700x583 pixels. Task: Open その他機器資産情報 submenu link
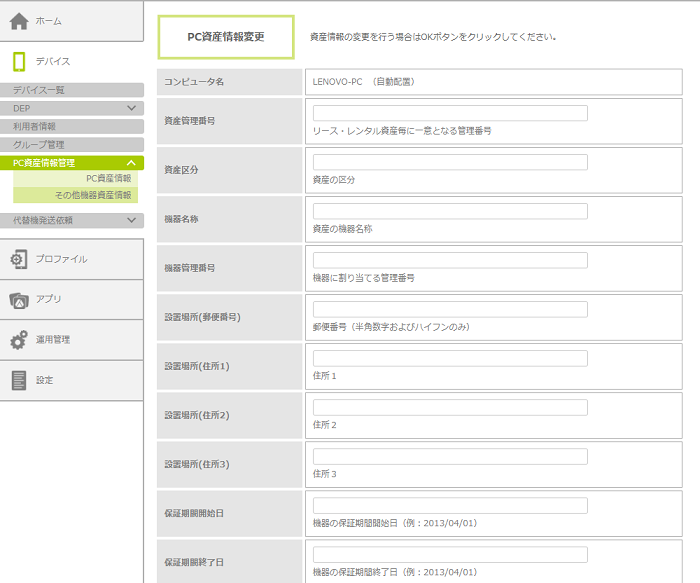(x=93, y=195)
